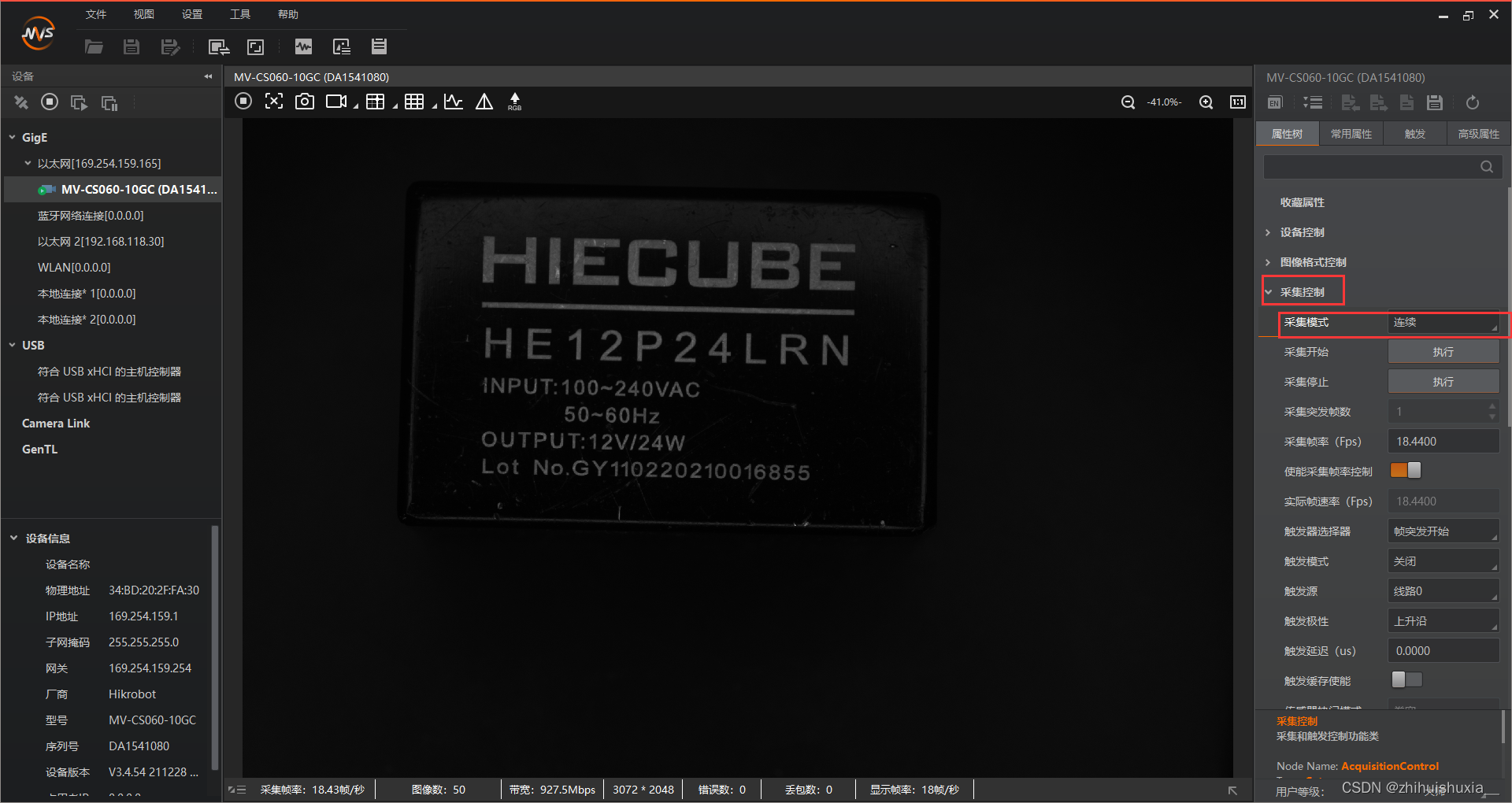Viewport: 1512px width, 803px height.
Task: Open 采集模式 dropdown showing 连续
Action: tap(1443, 322)
